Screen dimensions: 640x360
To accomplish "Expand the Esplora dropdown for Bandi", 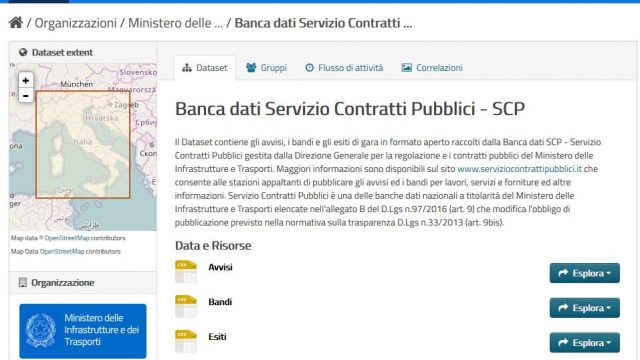I will click(x=584, y=308).
